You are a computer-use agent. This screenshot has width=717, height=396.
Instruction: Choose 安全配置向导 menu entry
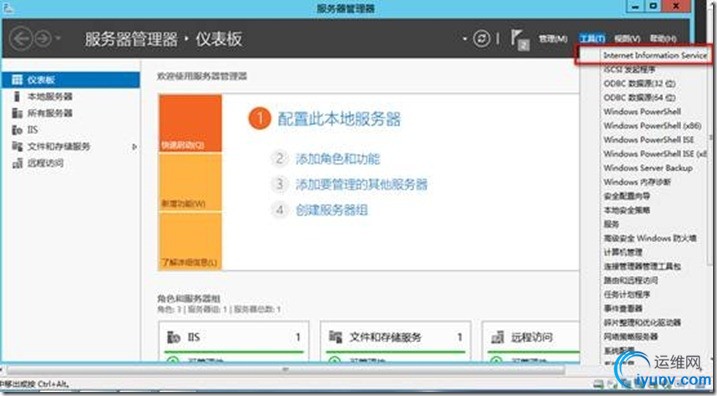(x=626, y=196)
